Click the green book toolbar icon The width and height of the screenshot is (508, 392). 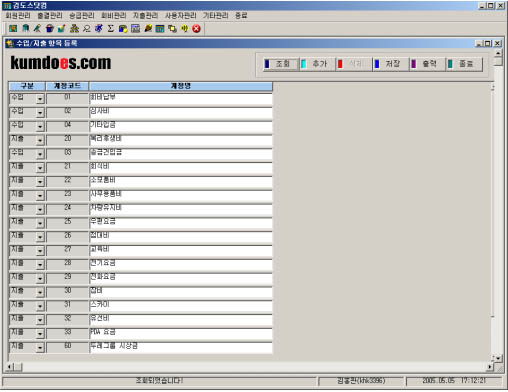tap(25, 29)
